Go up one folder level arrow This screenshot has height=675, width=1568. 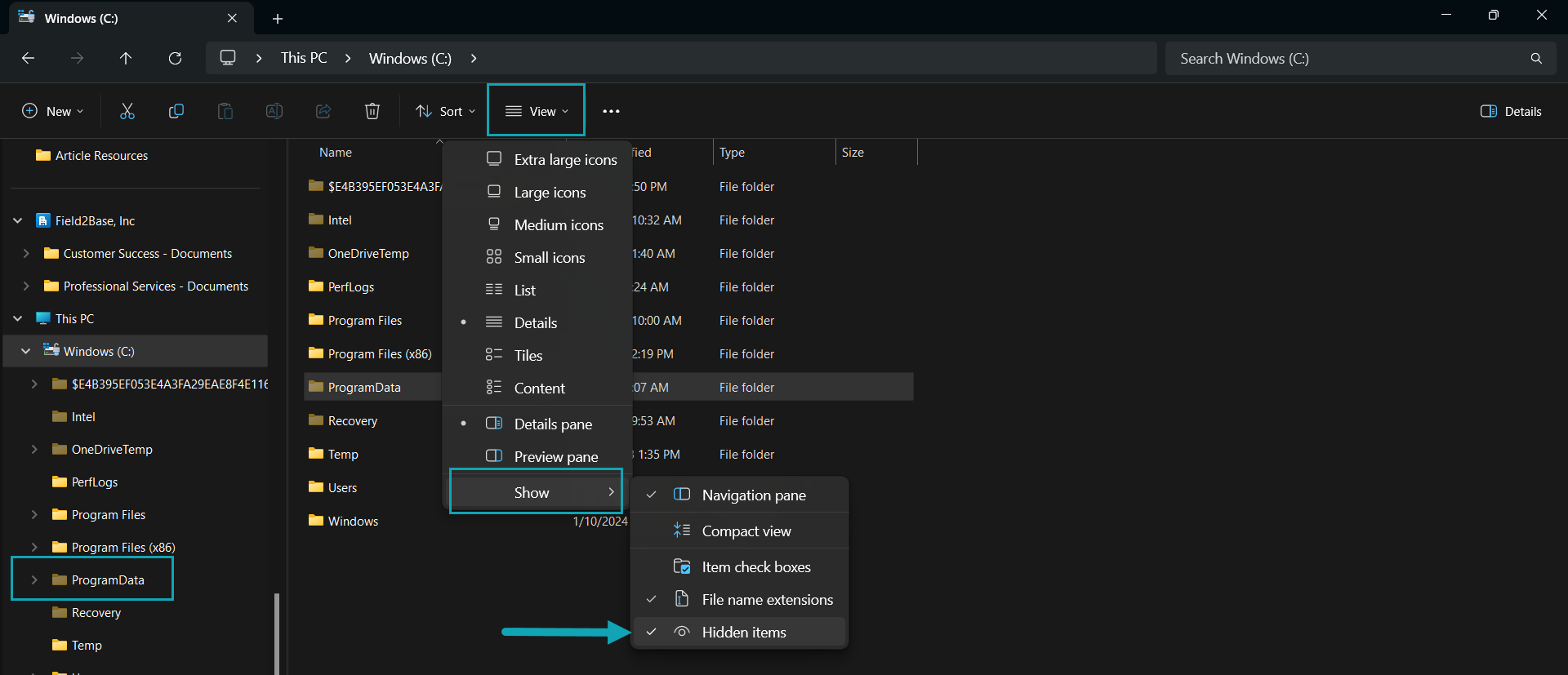coord(126,58)
